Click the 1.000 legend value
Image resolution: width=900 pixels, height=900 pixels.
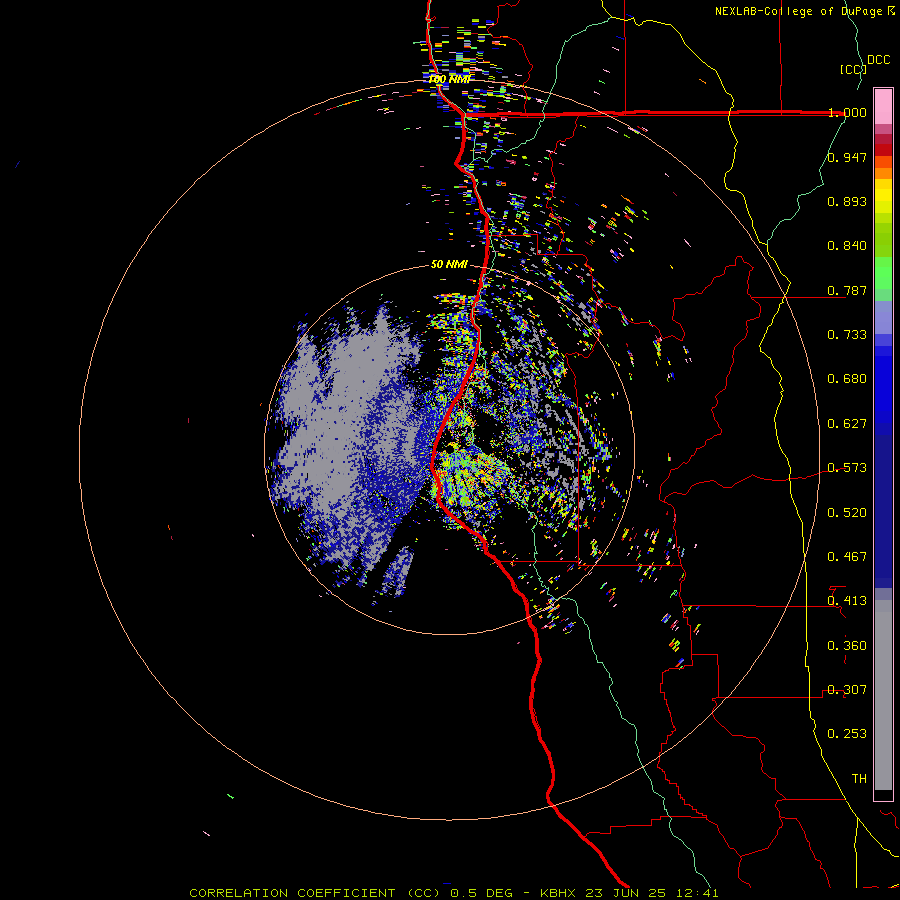(x=847, y=112)
